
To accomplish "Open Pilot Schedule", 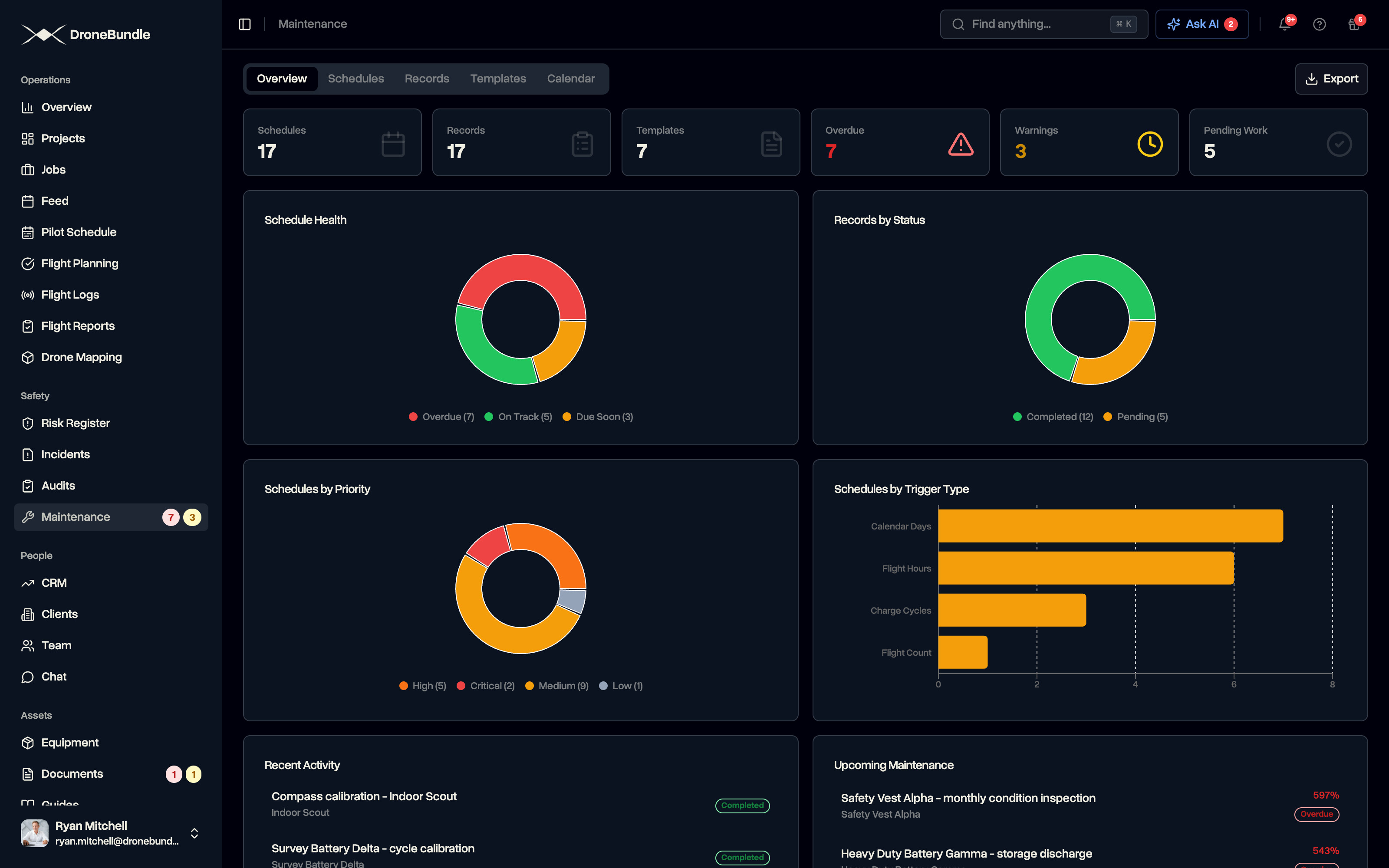I will 111,233.
